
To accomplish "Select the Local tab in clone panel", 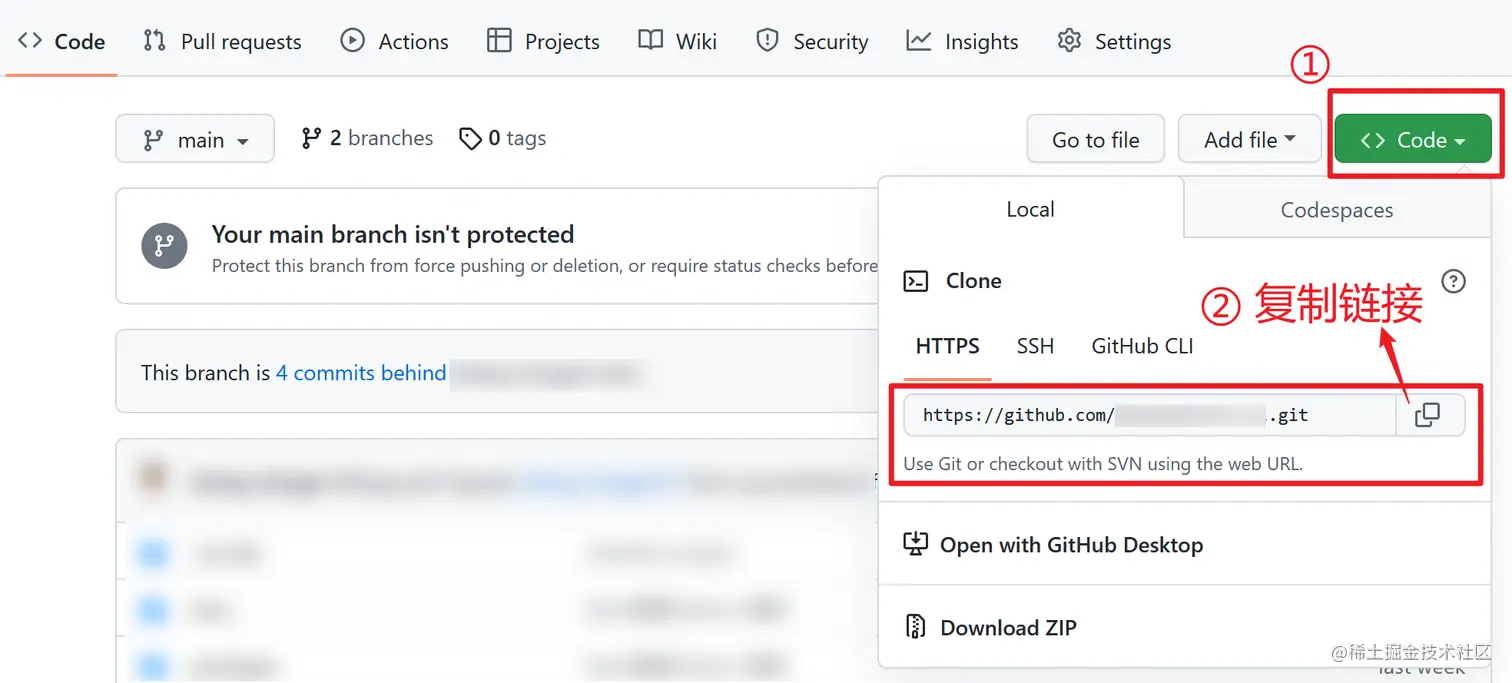I will coord(1031,209).
